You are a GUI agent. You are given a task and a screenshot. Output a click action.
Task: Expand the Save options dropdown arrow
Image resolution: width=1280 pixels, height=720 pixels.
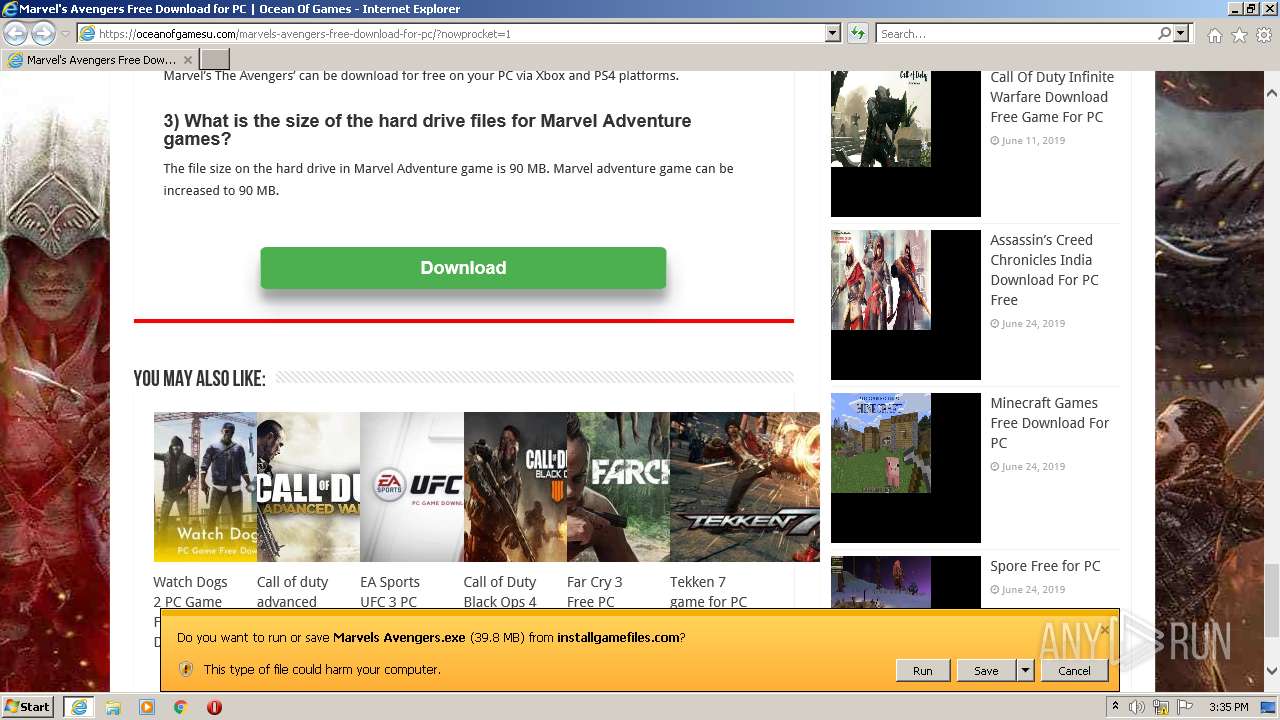(x=1025, y=671)
